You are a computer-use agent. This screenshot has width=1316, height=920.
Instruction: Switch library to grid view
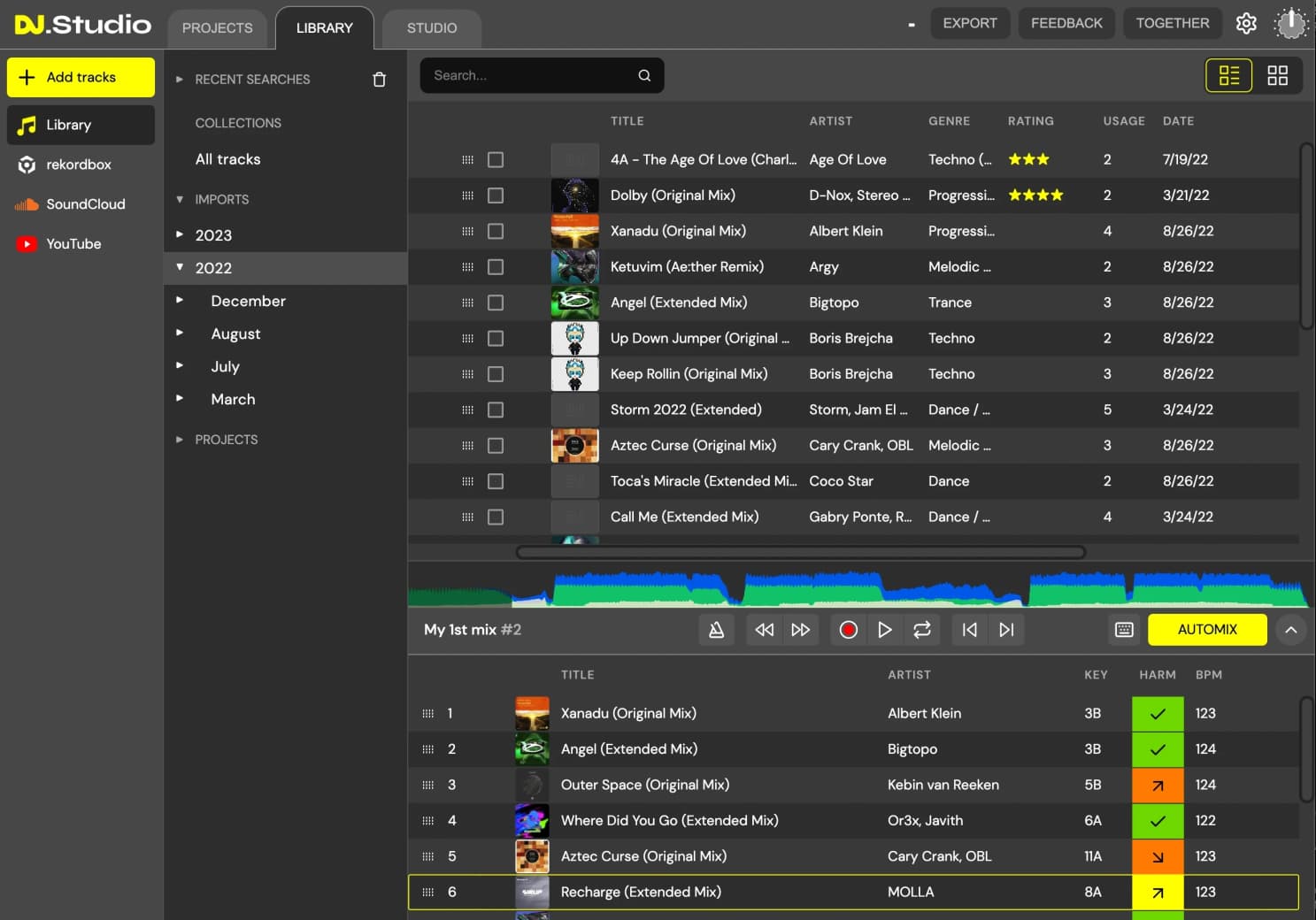point(1277,75)
